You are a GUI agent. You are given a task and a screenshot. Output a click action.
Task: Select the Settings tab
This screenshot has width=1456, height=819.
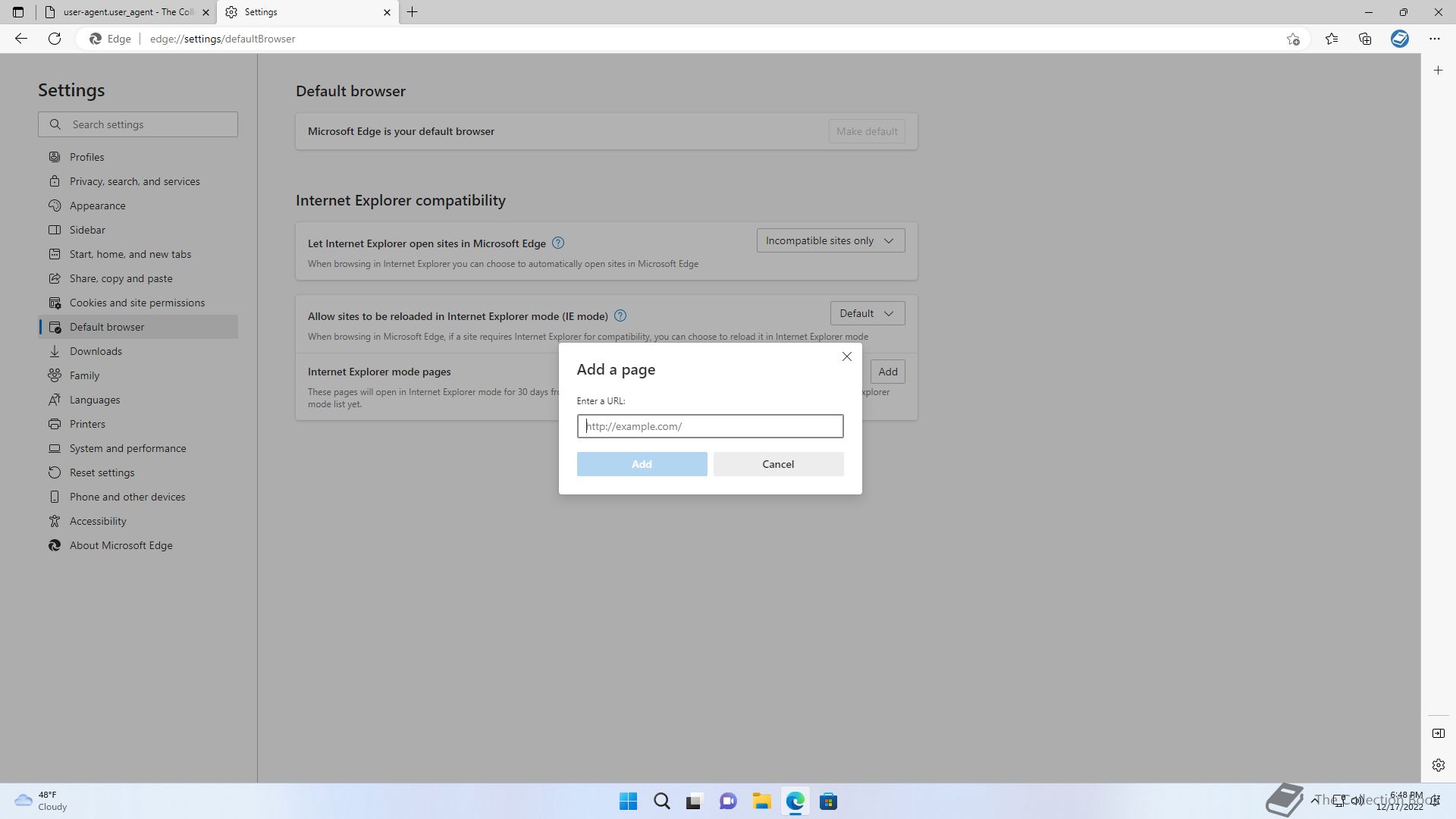pyautogui.click(x=309, y=12)
